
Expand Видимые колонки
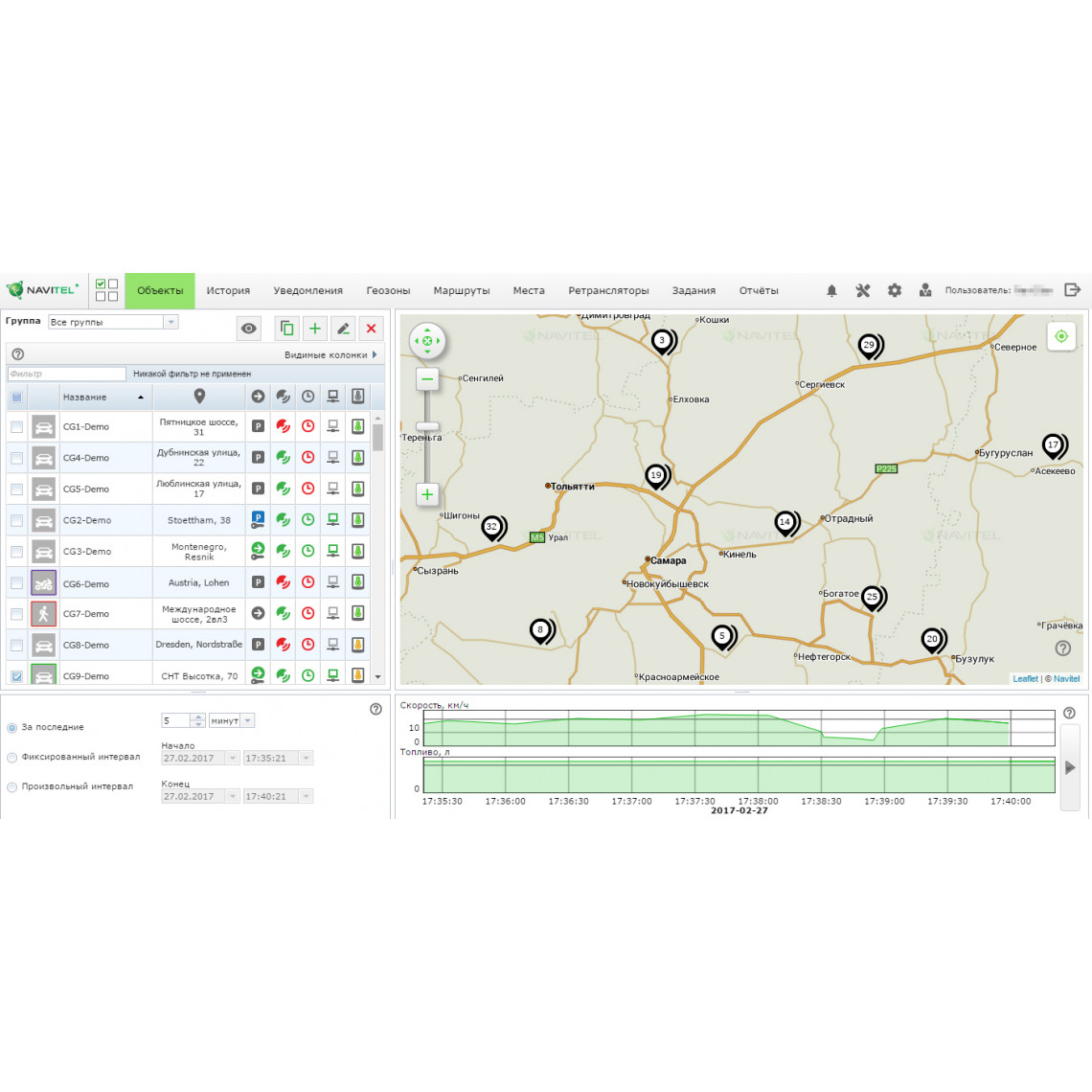330,354
